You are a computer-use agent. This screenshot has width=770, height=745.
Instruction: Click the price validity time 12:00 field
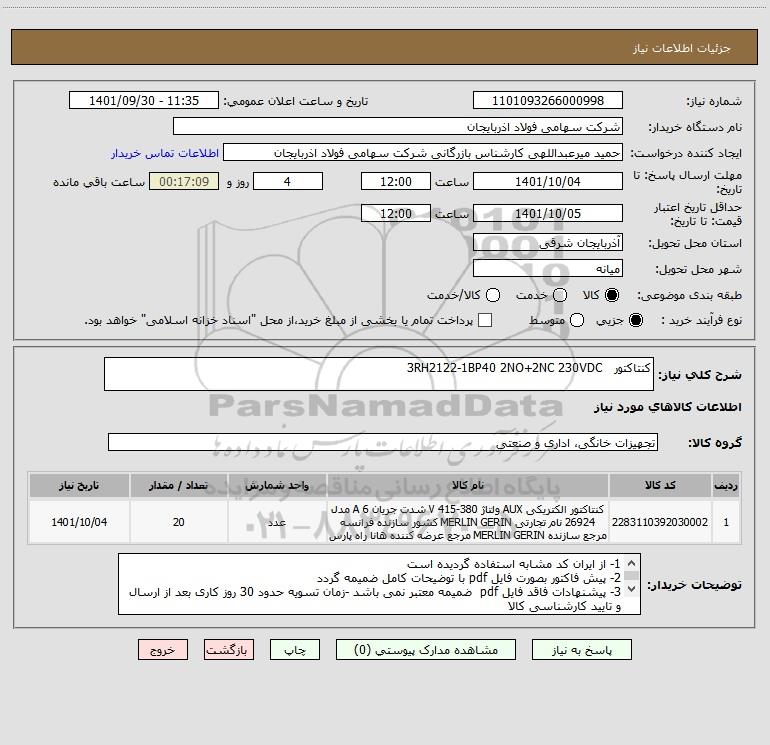coord(396,213)
